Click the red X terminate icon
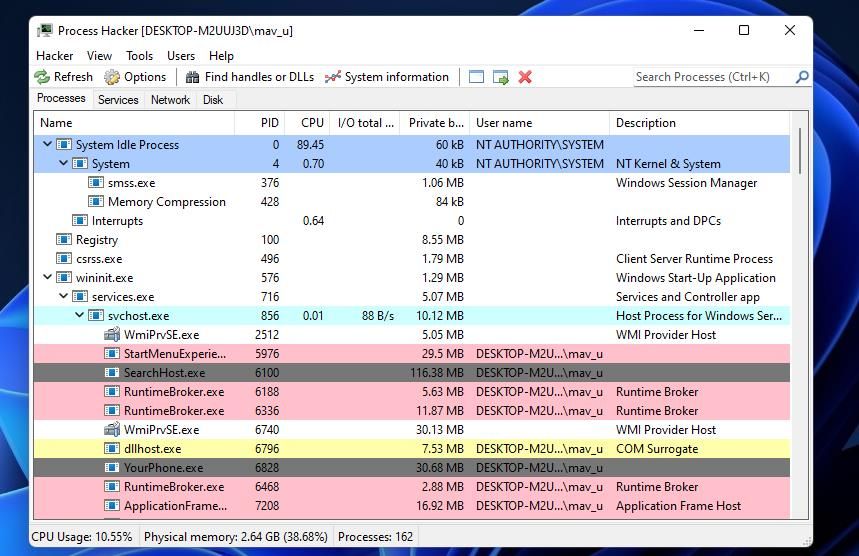859x556 pixels. (x=525, y=77)
